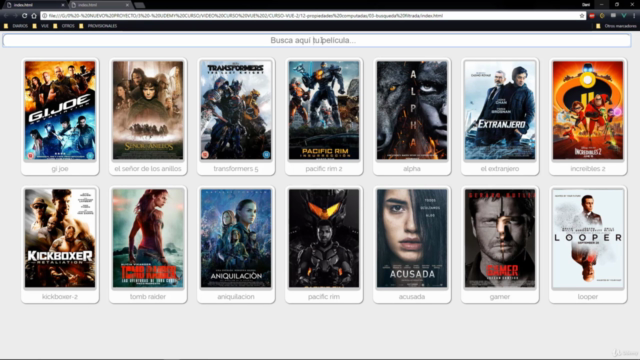
Task: Click the browser forward arrow
Action: 15,16
